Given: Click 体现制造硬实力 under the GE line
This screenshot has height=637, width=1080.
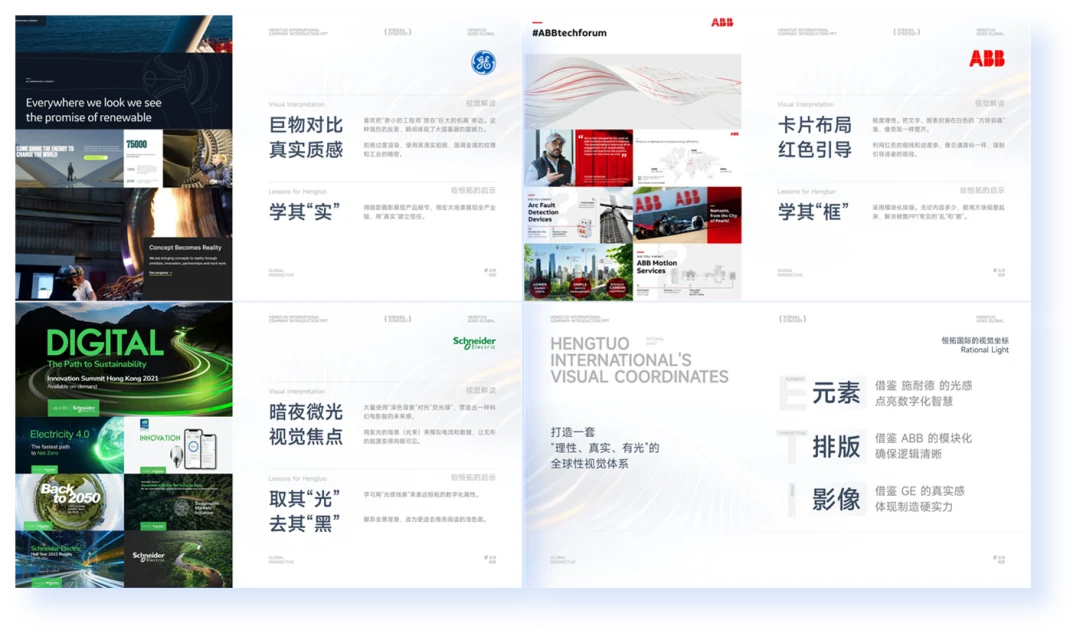Looking at the screenshot, I should pos(914,507).
